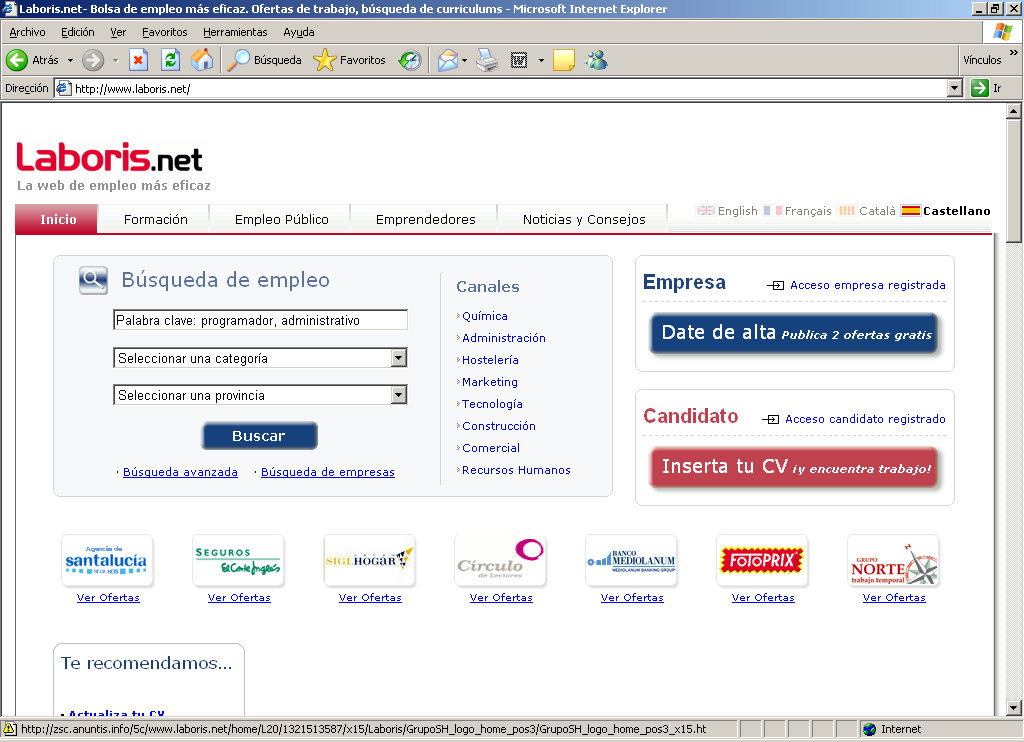Click the Atrás back arrow icon
This screenshot has height=742, width=1024.
point(17,60)
